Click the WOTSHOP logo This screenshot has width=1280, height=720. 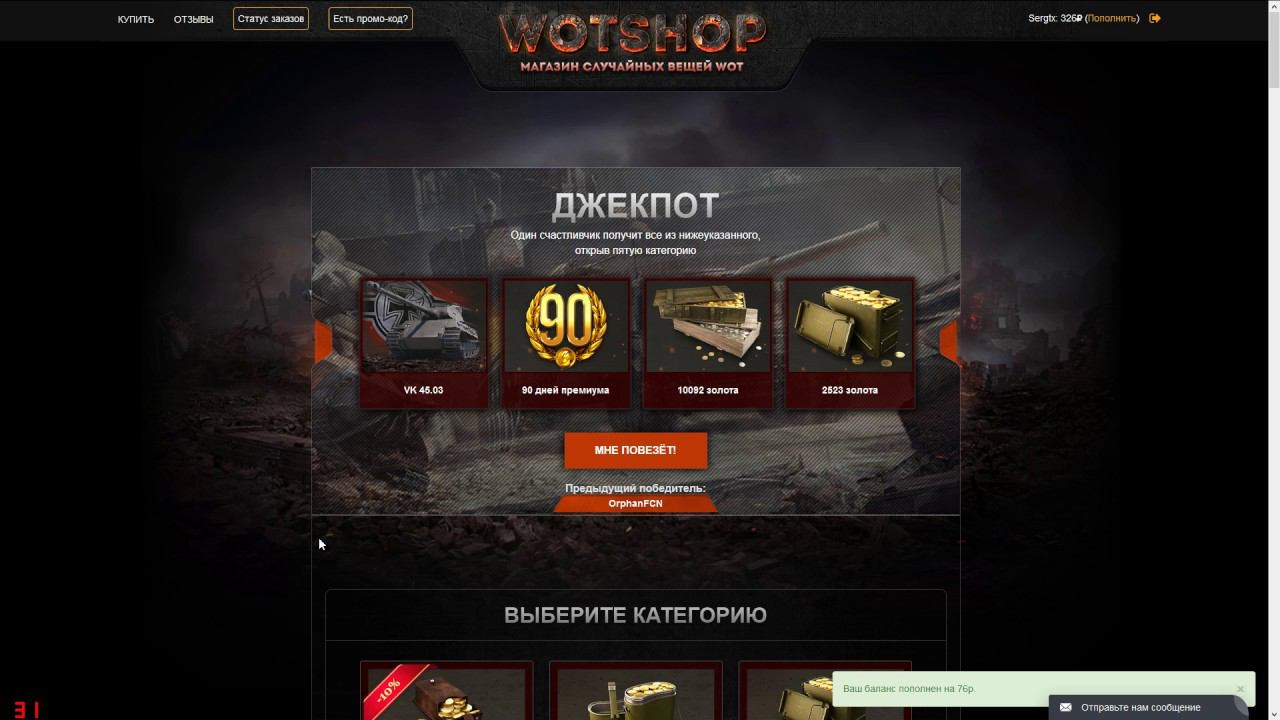[x=634, y=40]
